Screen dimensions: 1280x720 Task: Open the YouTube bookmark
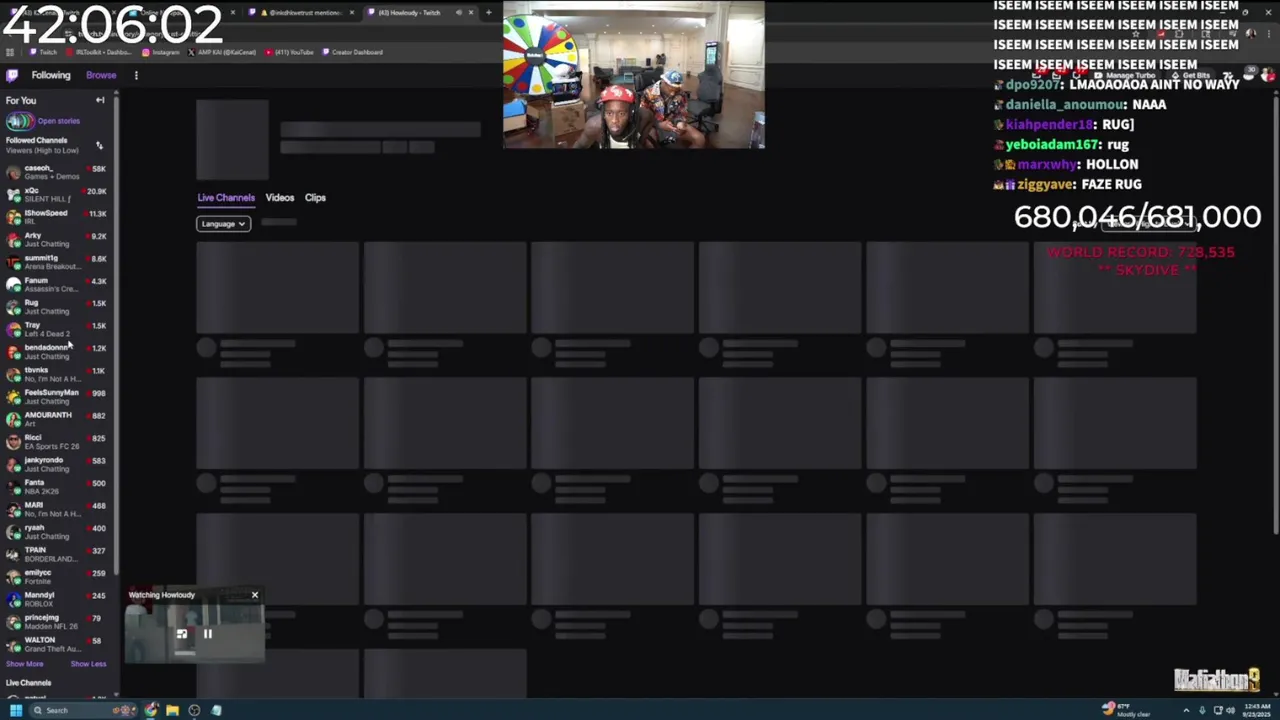pos(290,52)
